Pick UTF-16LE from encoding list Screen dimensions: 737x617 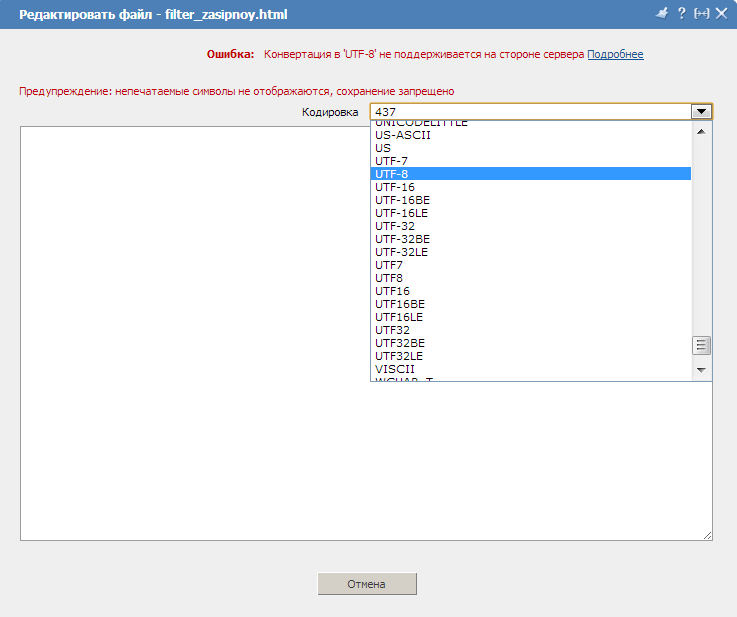(x=402, y=213)
